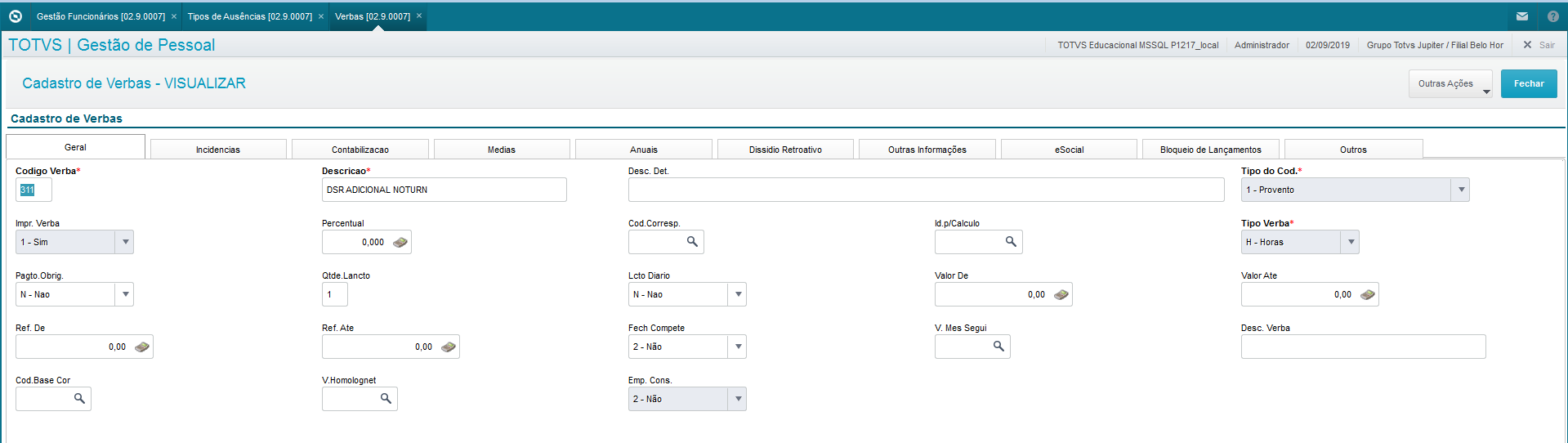The height and width of the screenshot is (443, 1568).
Task: Open the Incidencias tab
Action: [218, 150]
